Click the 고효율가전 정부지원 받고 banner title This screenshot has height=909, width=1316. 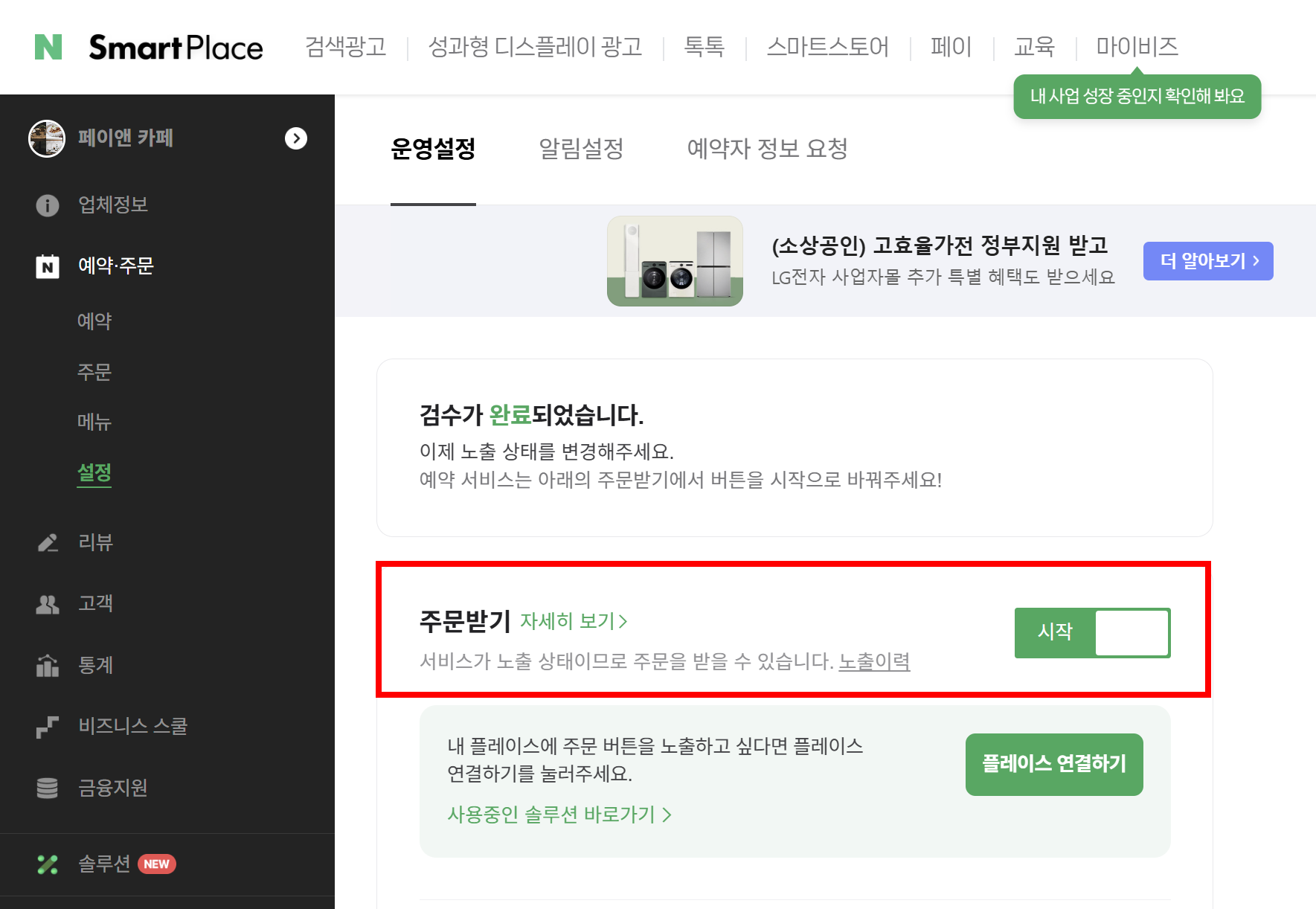pos(940,245)
